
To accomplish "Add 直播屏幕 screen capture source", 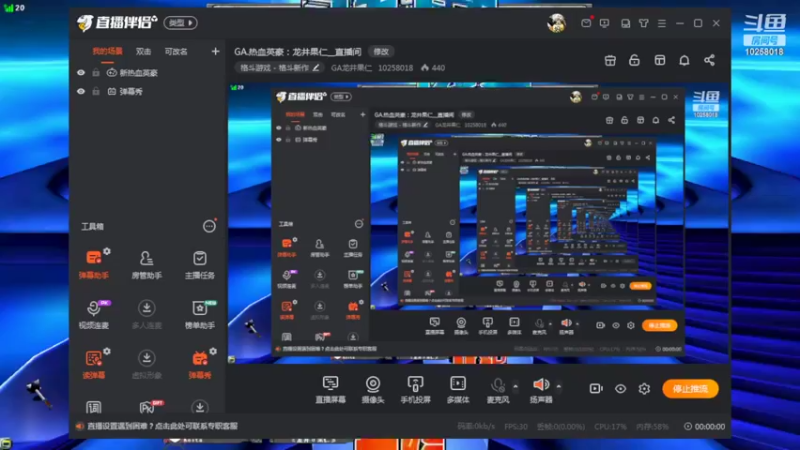I will 330,389.
